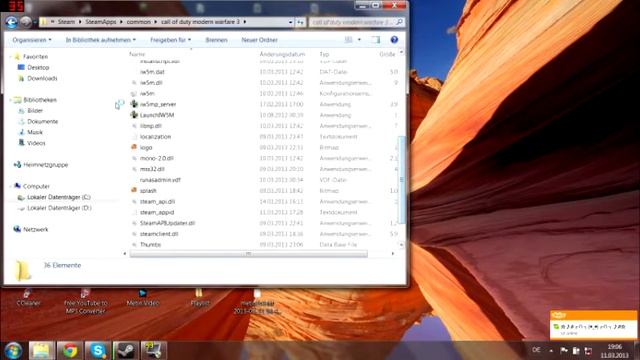Select the iw5m.dat file
The image size is (640, 360).
152,72
